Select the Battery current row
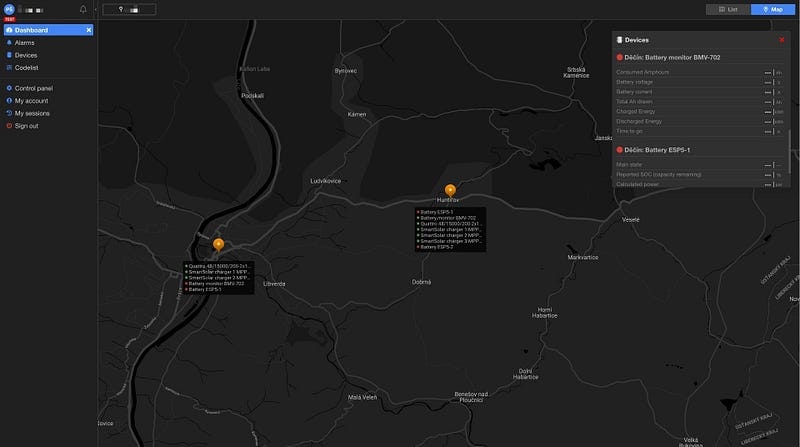Image resolution: width=800 pixels, height=447 pixels. pos(700,92)
